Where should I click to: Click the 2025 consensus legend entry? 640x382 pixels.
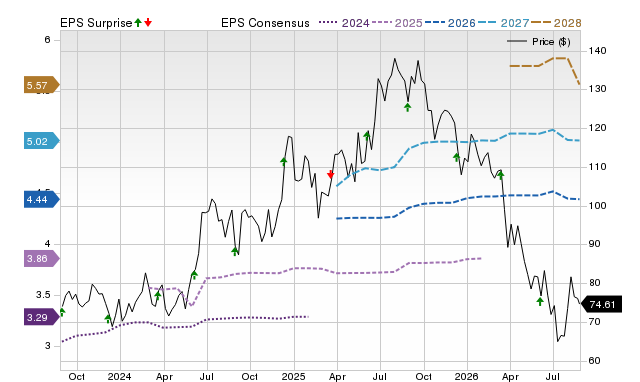click(397, 23)
